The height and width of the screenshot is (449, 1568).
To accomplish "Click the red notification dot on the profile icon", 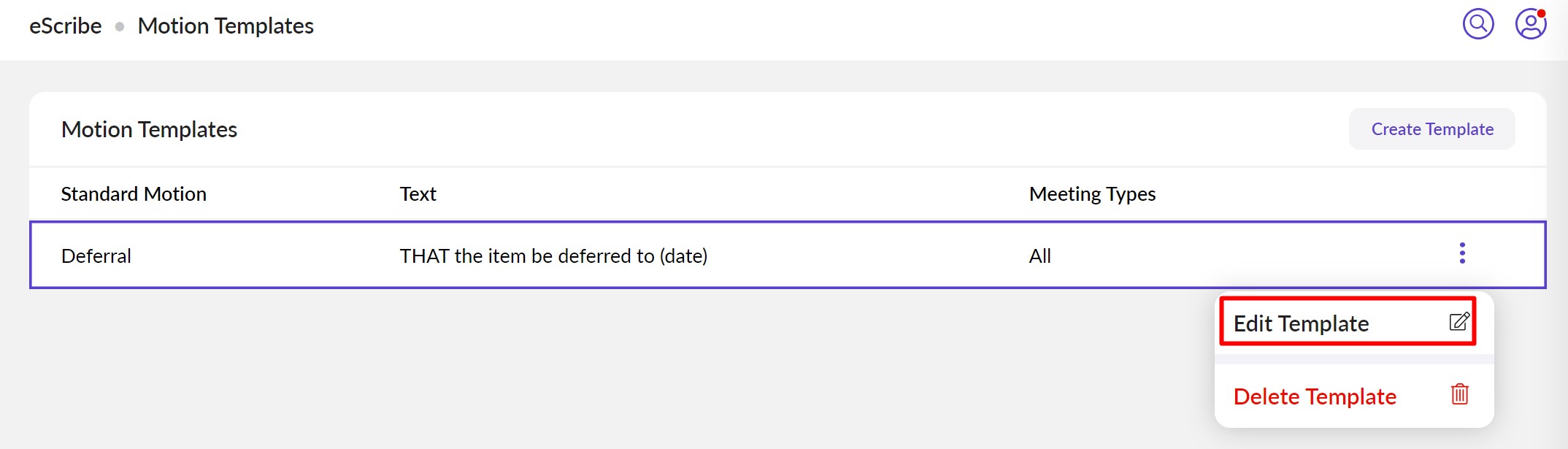I will (x=1542, y=13).
